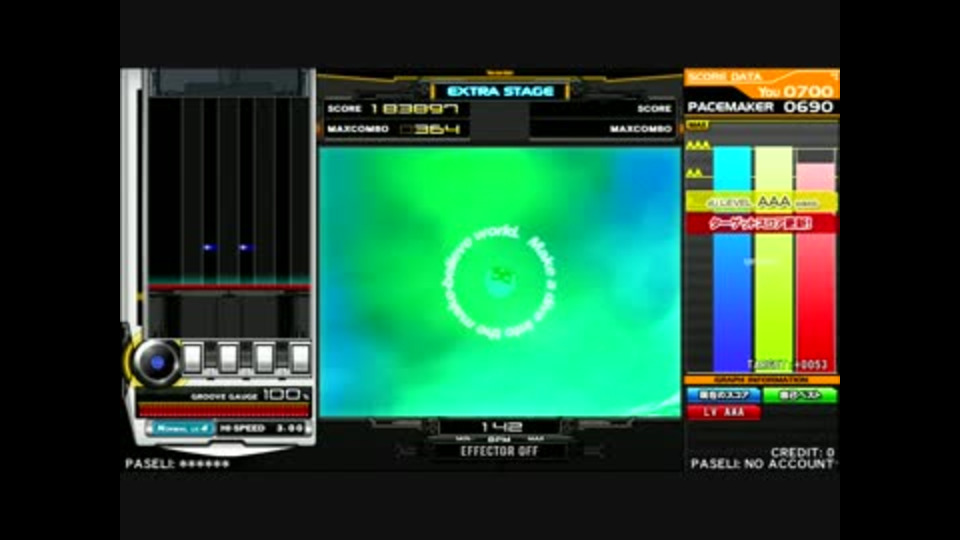Click the red target score update banner
The image size is (960, 540).
762,223
